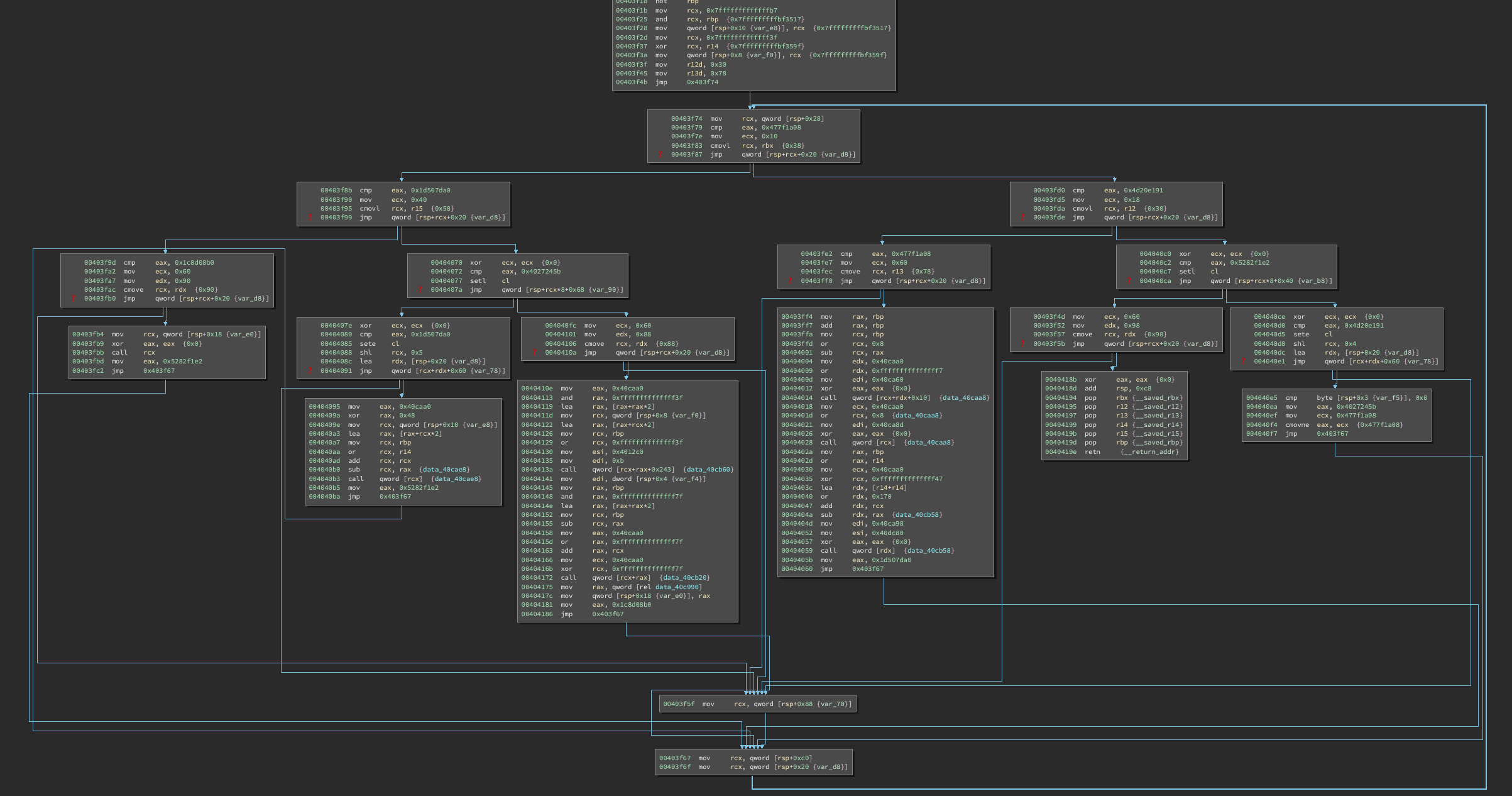Select the retn instruction at 0040419e

[1092, 452]
